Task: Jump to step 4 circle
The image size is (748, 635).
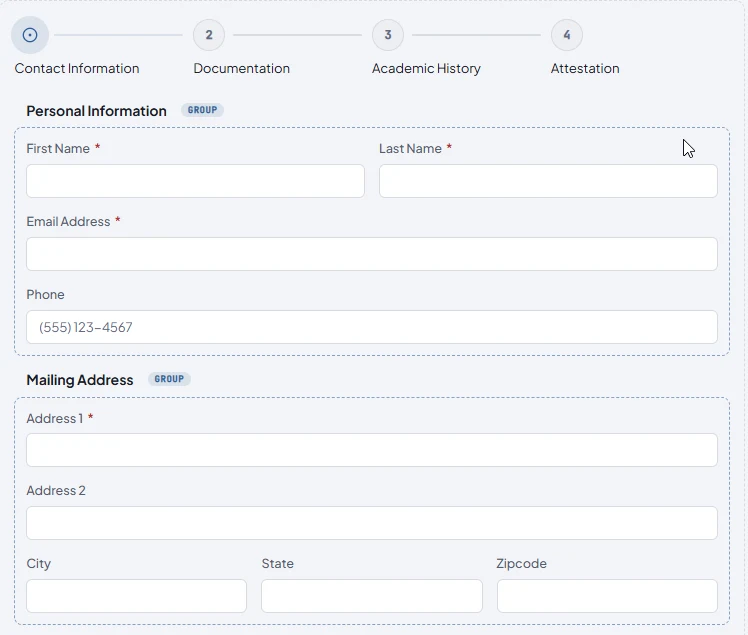Action: point(567,35)
